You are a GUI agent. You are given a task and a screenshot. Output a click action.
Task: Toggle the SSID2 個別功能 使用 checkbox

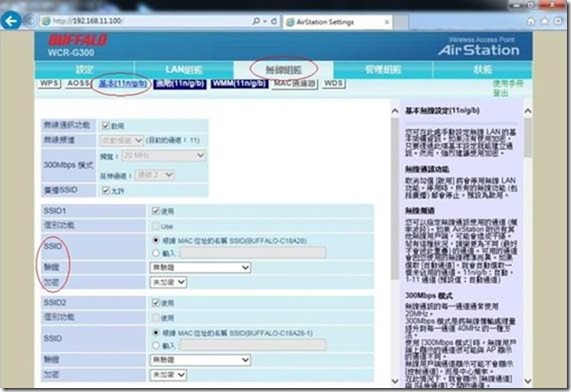pyautogui.click(x=156, y=318)
